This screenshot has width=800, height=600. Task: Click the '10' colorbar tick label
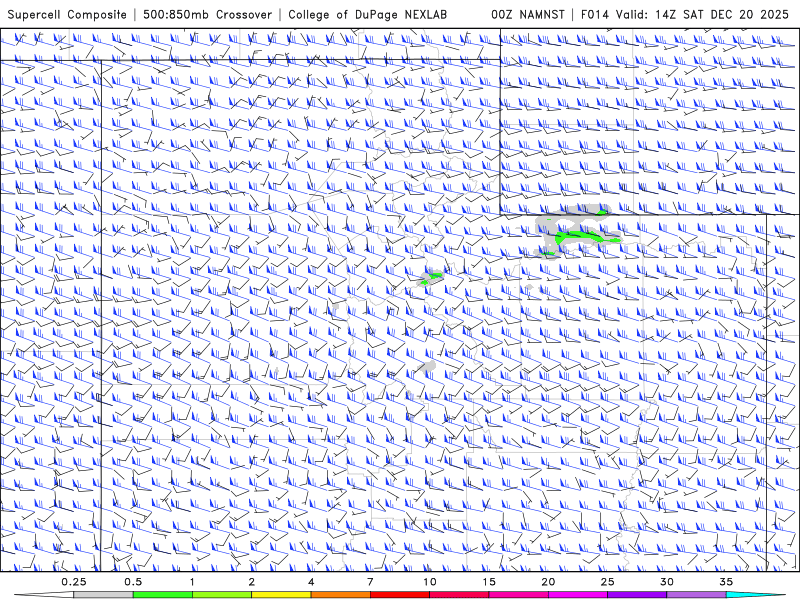pos(430,582)
